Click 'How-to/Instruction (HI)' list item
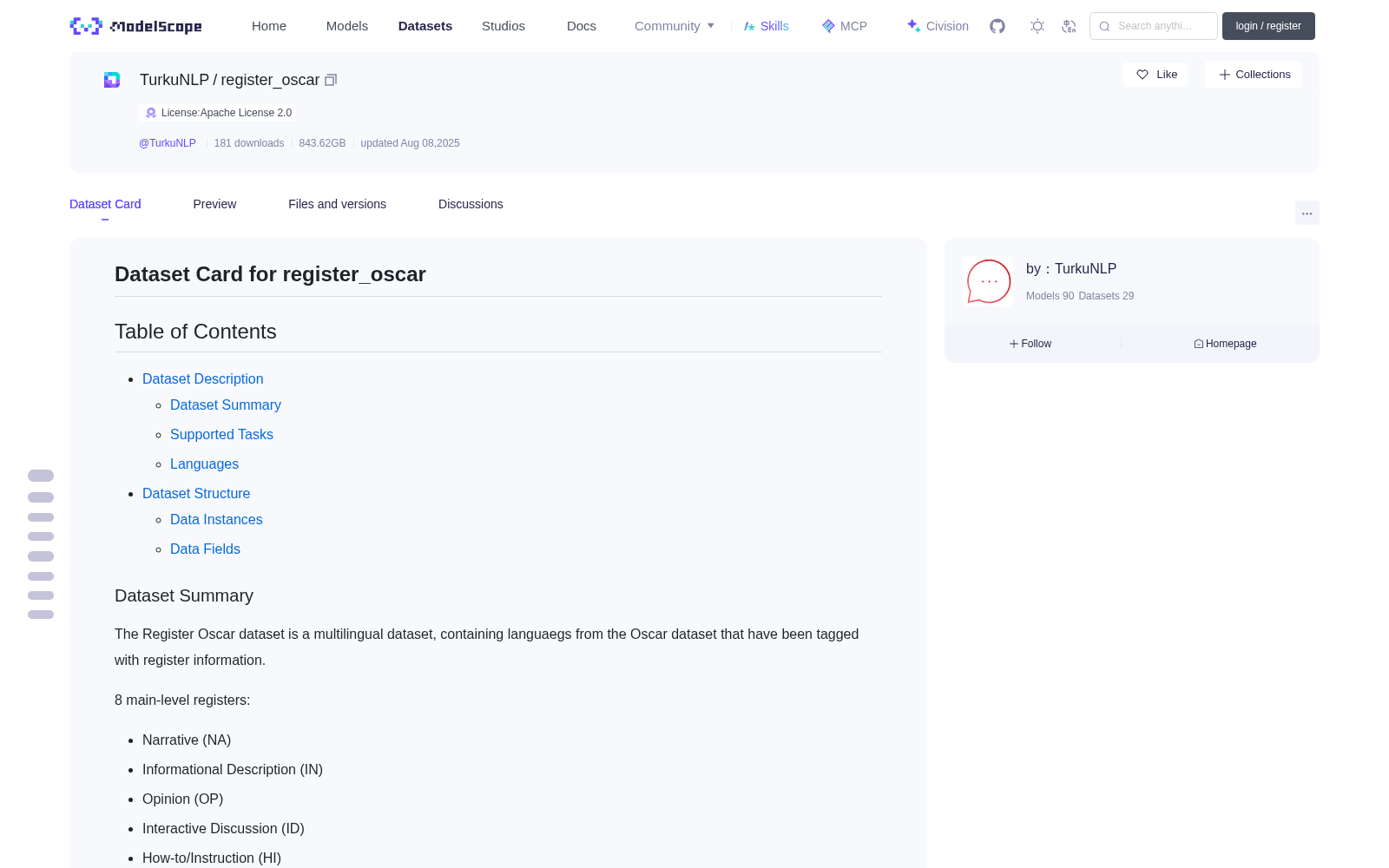The height and width of the screenshot is (868, 1389). [212, 858]
